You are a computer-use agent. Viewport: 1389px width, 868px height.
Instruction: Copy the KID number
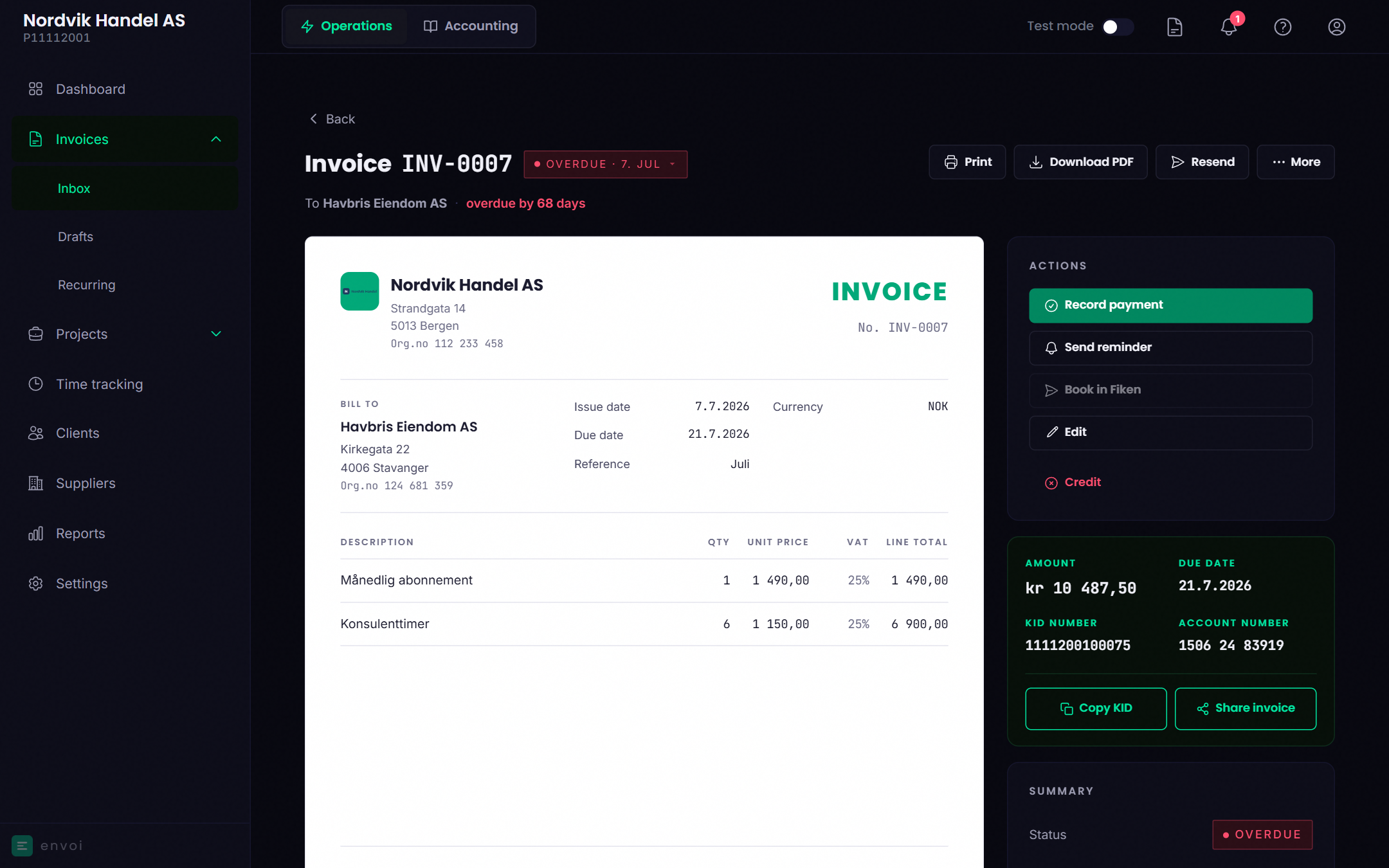point(1096,709)
